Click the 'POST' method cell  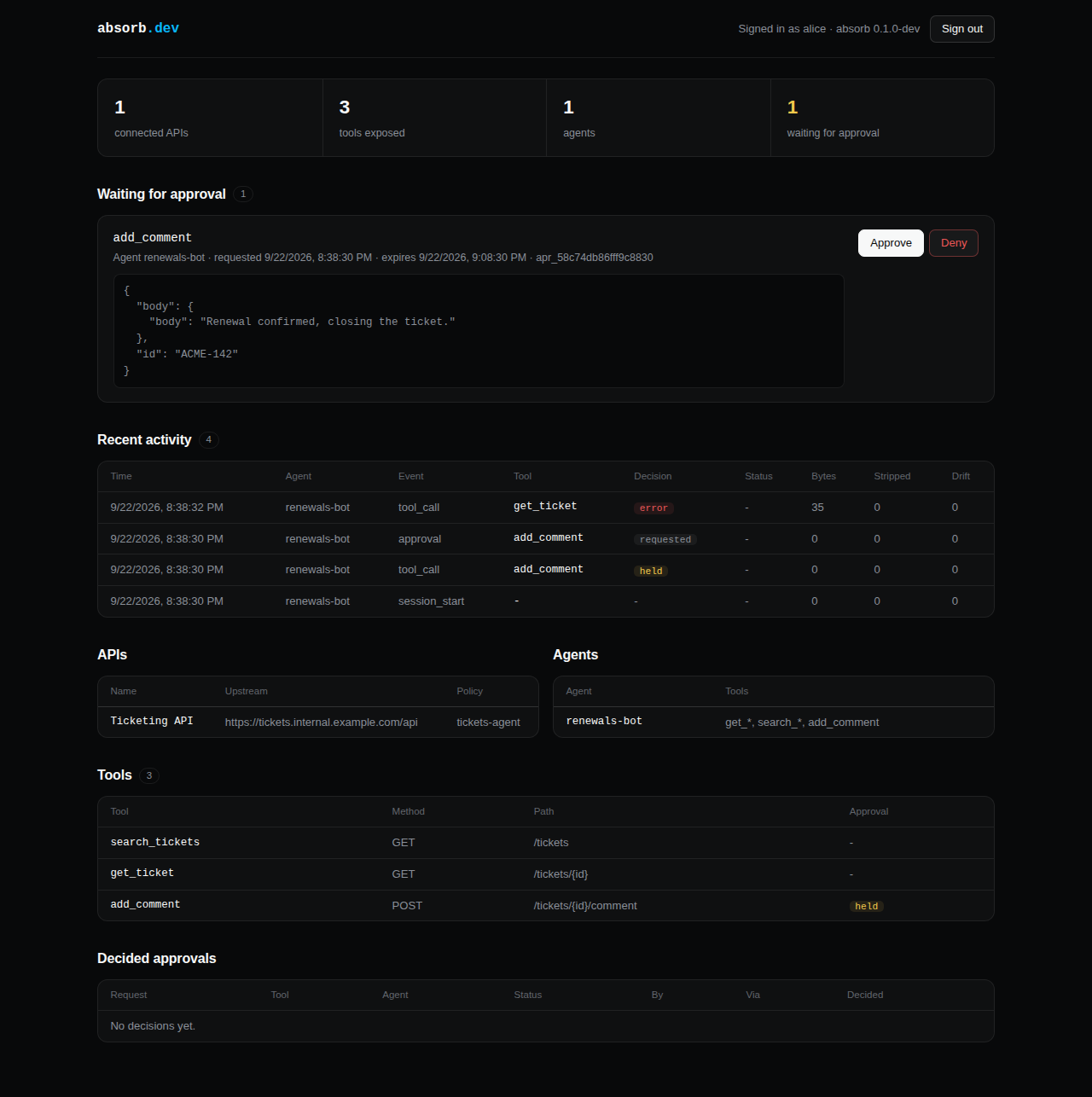click(407, 906)
